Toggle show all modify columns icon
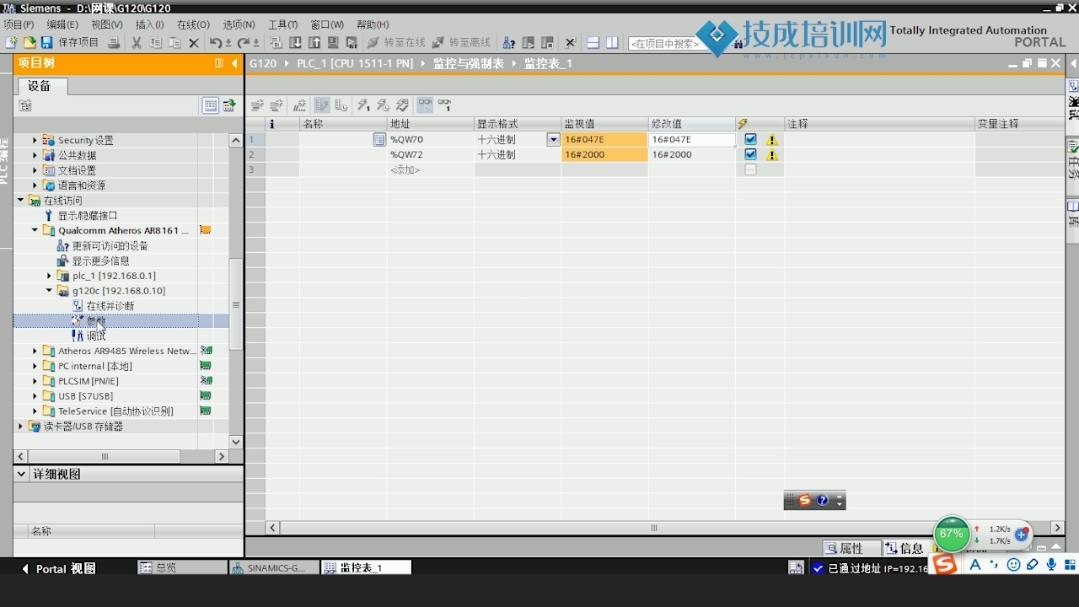Image resolution: width=1079 pixels, height=607 pixels. [x=321, y=105]
